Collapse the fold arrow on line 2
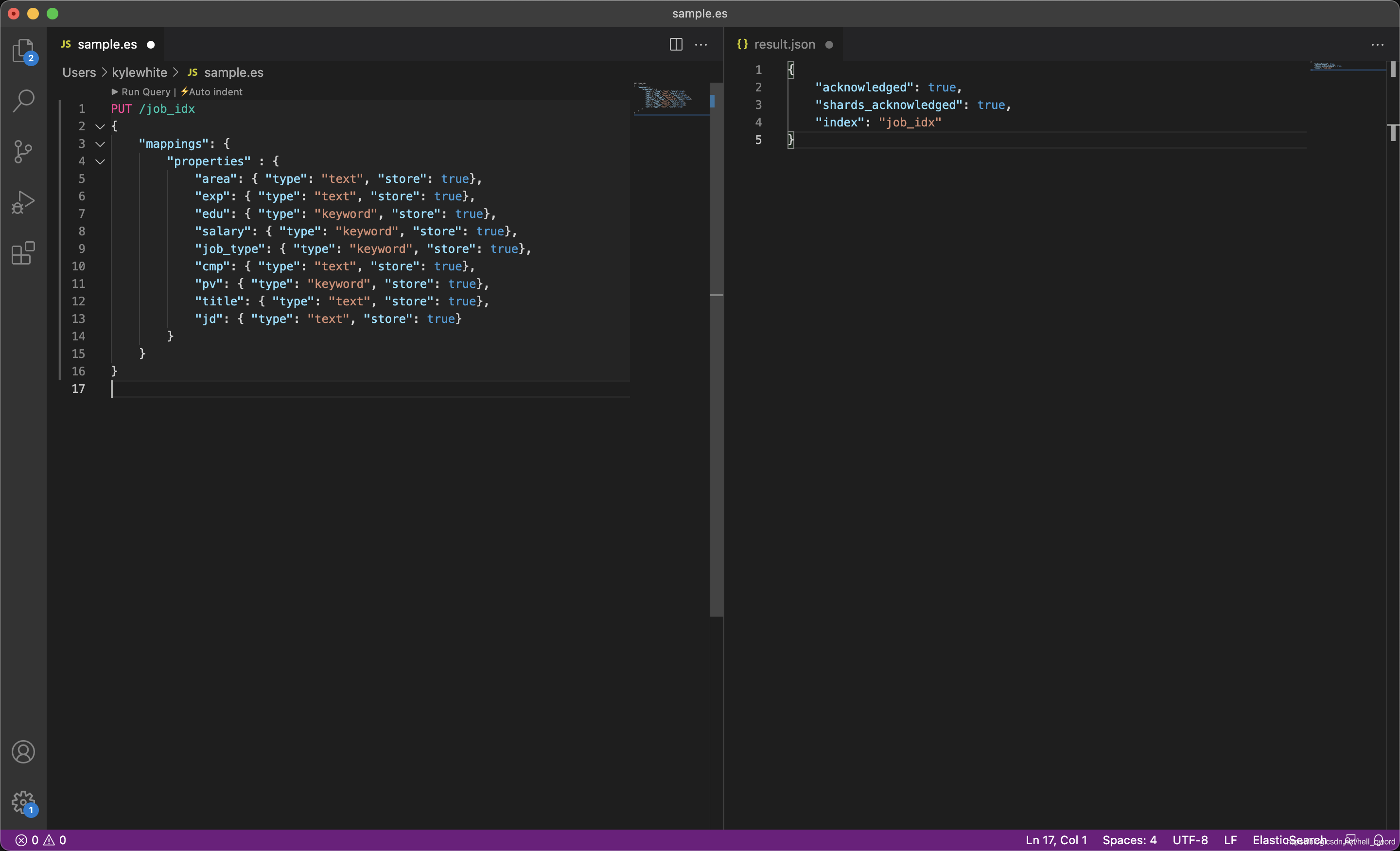 point(100,126)
